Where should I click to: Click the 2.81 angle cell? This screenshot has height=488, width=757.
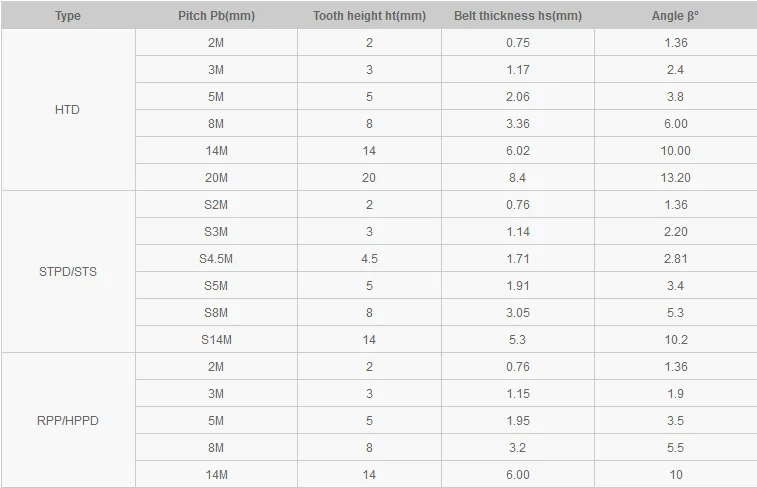675,259
